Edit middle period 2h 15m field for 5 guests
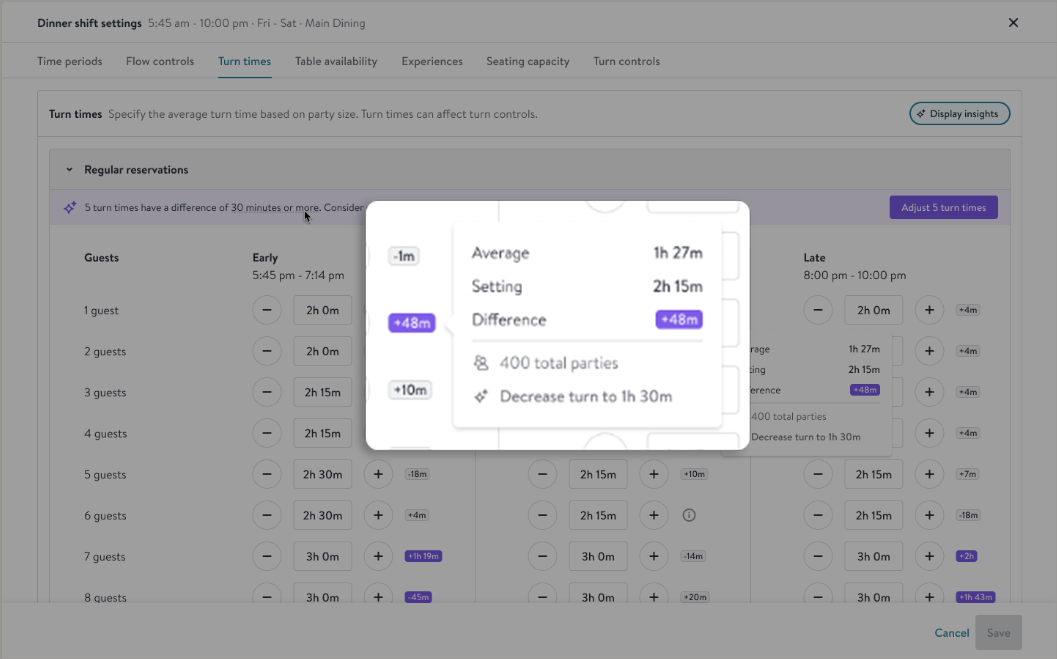The image size is (1057, 659). pyautogui.click(x=598, y=474)
